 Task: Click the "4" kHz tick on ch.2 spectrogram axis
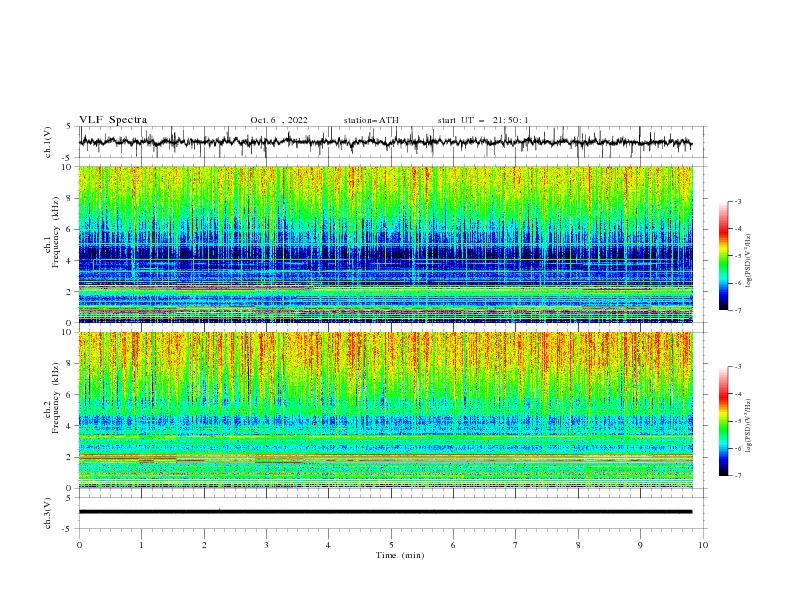71,426
